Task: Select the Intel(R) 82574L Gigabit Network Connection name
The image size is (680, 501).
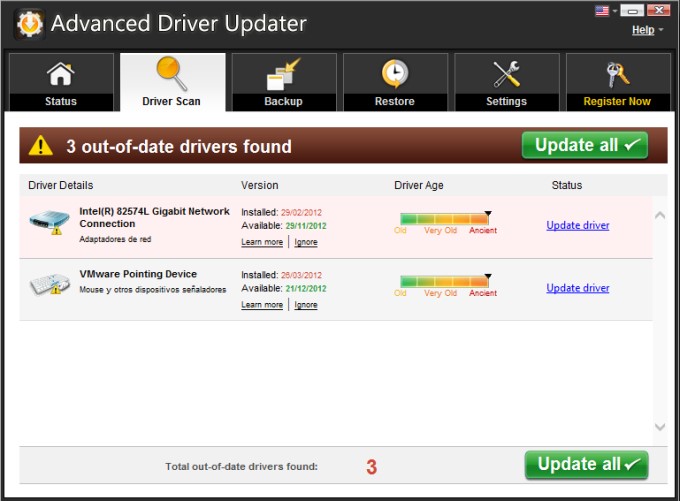Action: pyautogui.click(x=154, y=217)
